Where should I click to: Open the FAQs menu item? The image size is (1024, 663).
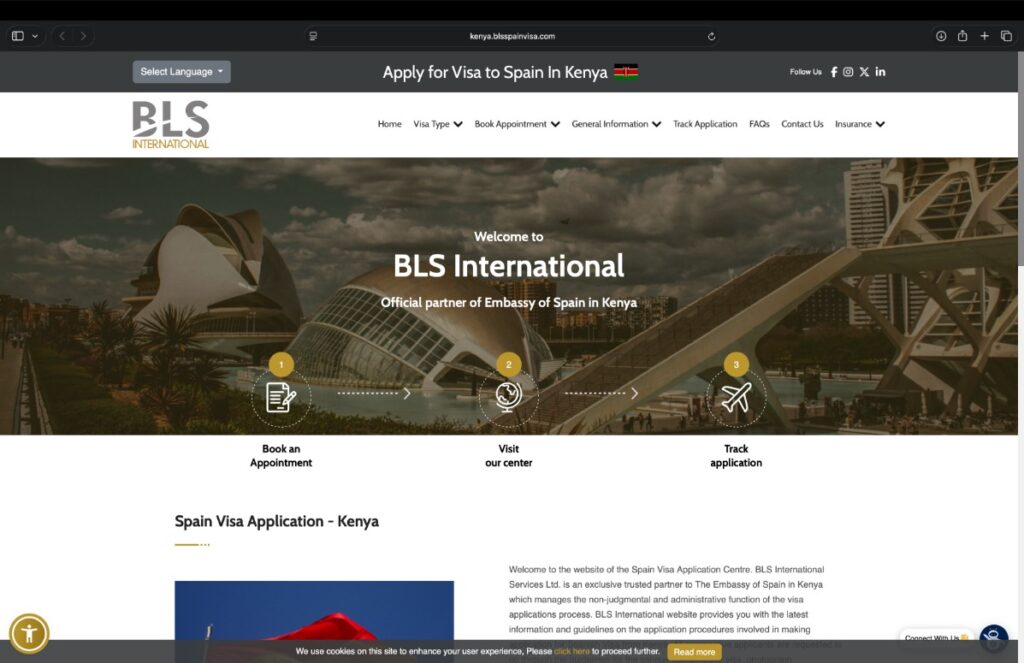759,124
